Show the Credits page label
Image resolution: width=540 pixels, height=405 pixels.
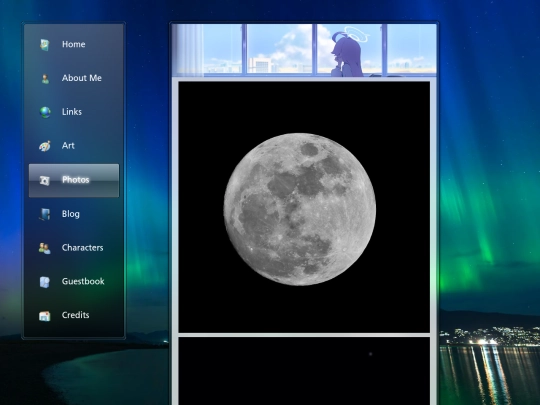pos(75,315)
